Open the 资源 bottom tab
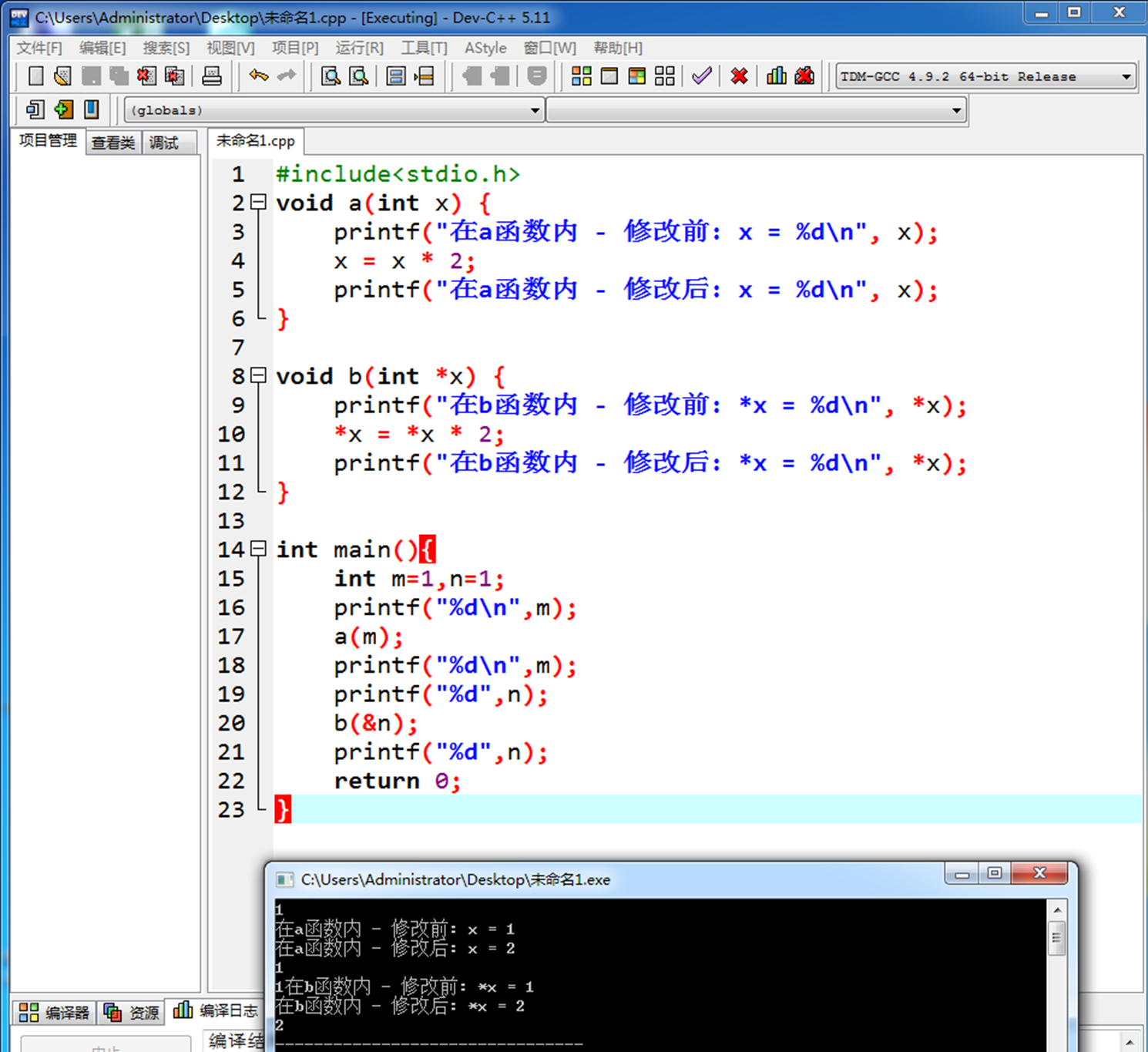Viewport: 1148px width, 1052px height. pos(132,1012)
